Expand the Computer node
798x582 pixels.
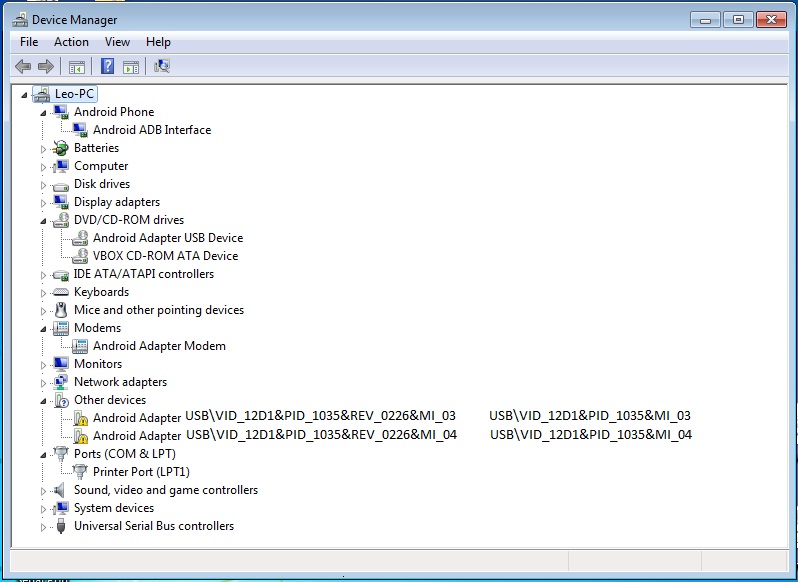coord(43,166)
